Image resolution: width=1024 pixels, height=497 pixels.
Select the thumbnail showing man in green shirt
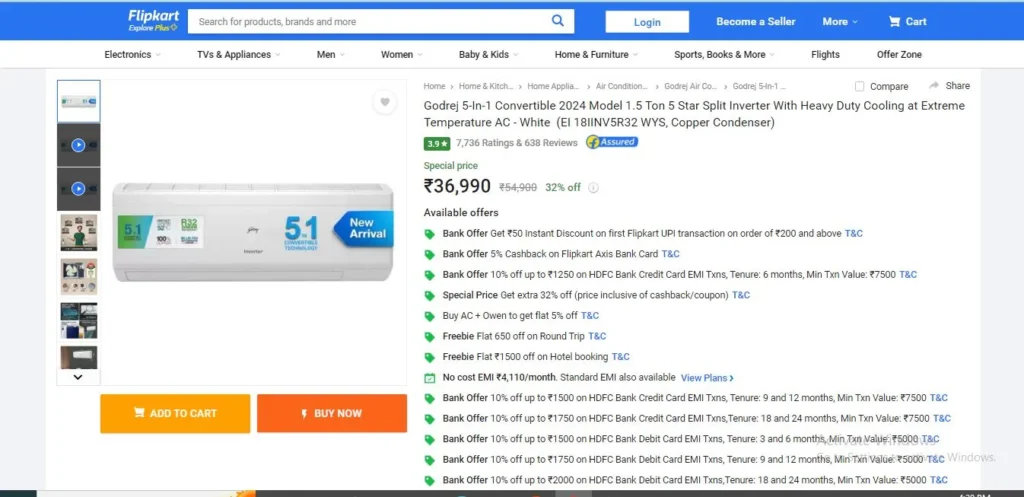coord(78,232)
